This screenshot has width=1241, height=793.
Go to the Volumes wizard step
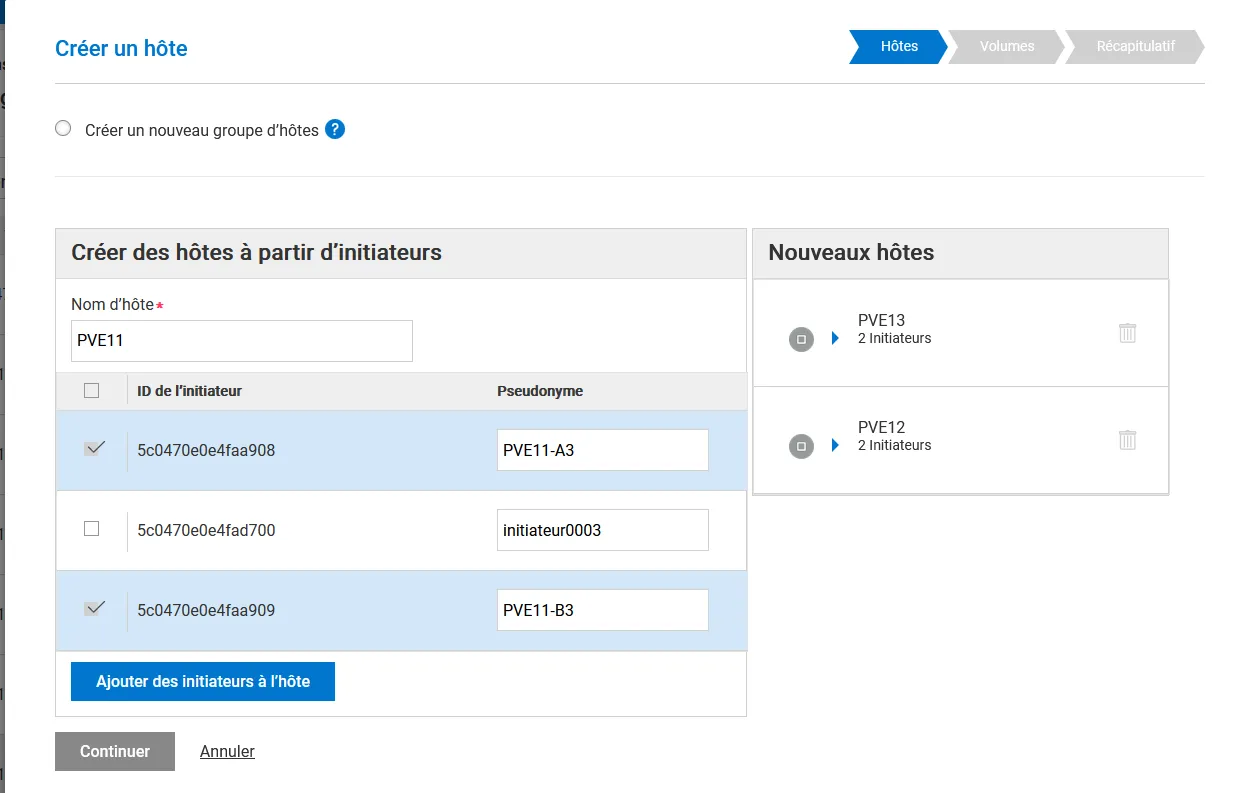point(1006,46)
